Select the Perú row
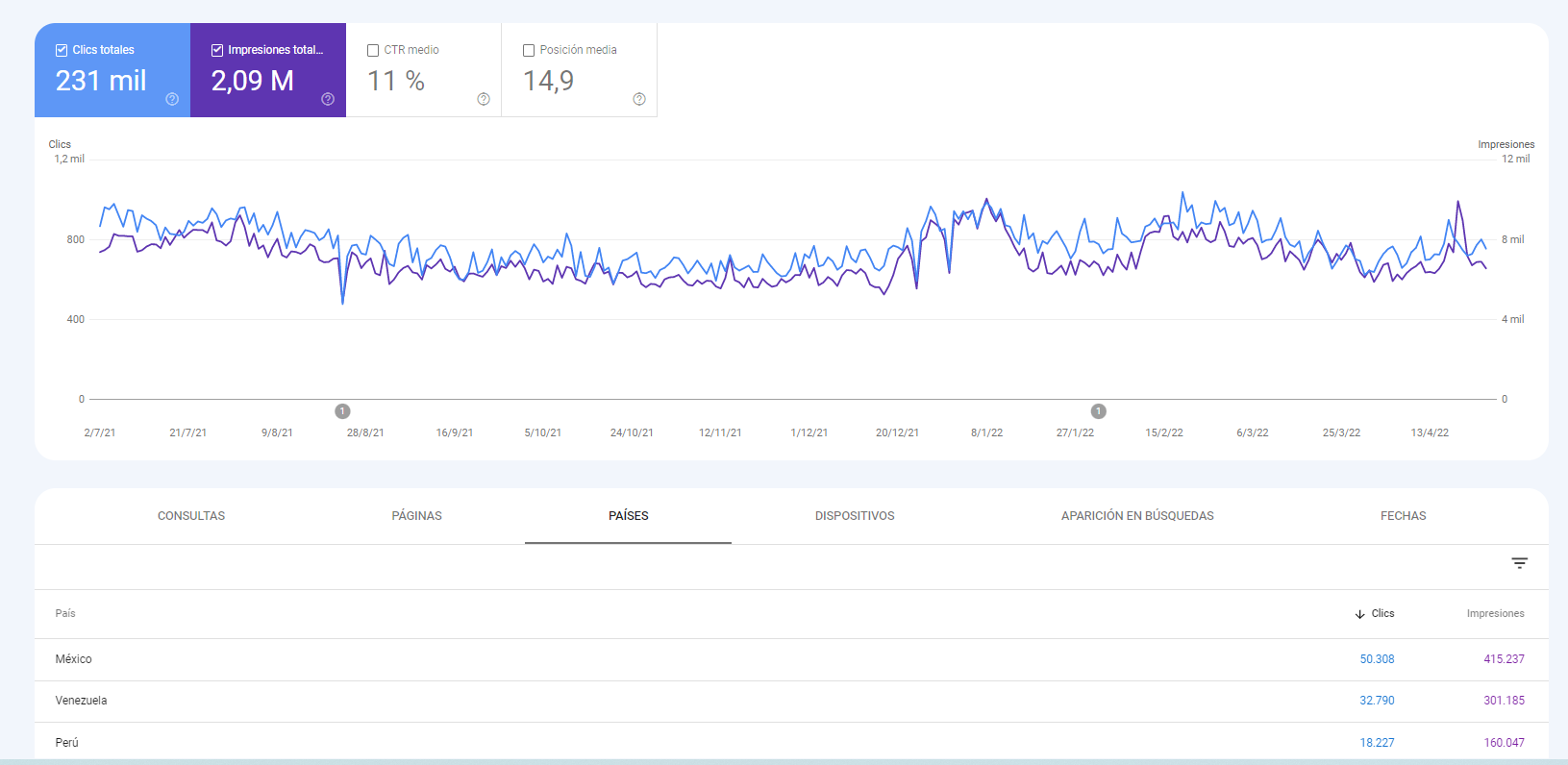Screen dimensions: 1568x765 [791, 743]
